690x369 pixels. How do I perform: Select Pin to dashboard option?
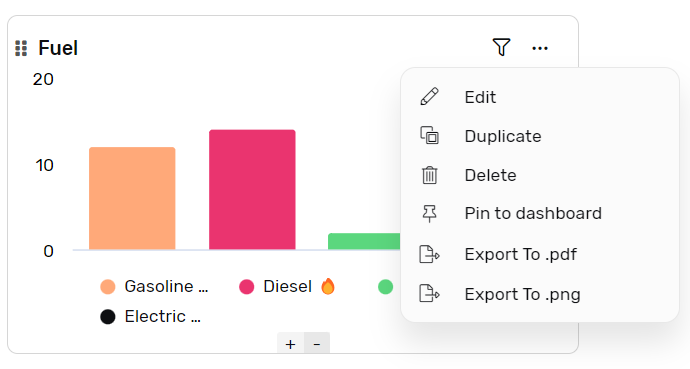point(540,213)
